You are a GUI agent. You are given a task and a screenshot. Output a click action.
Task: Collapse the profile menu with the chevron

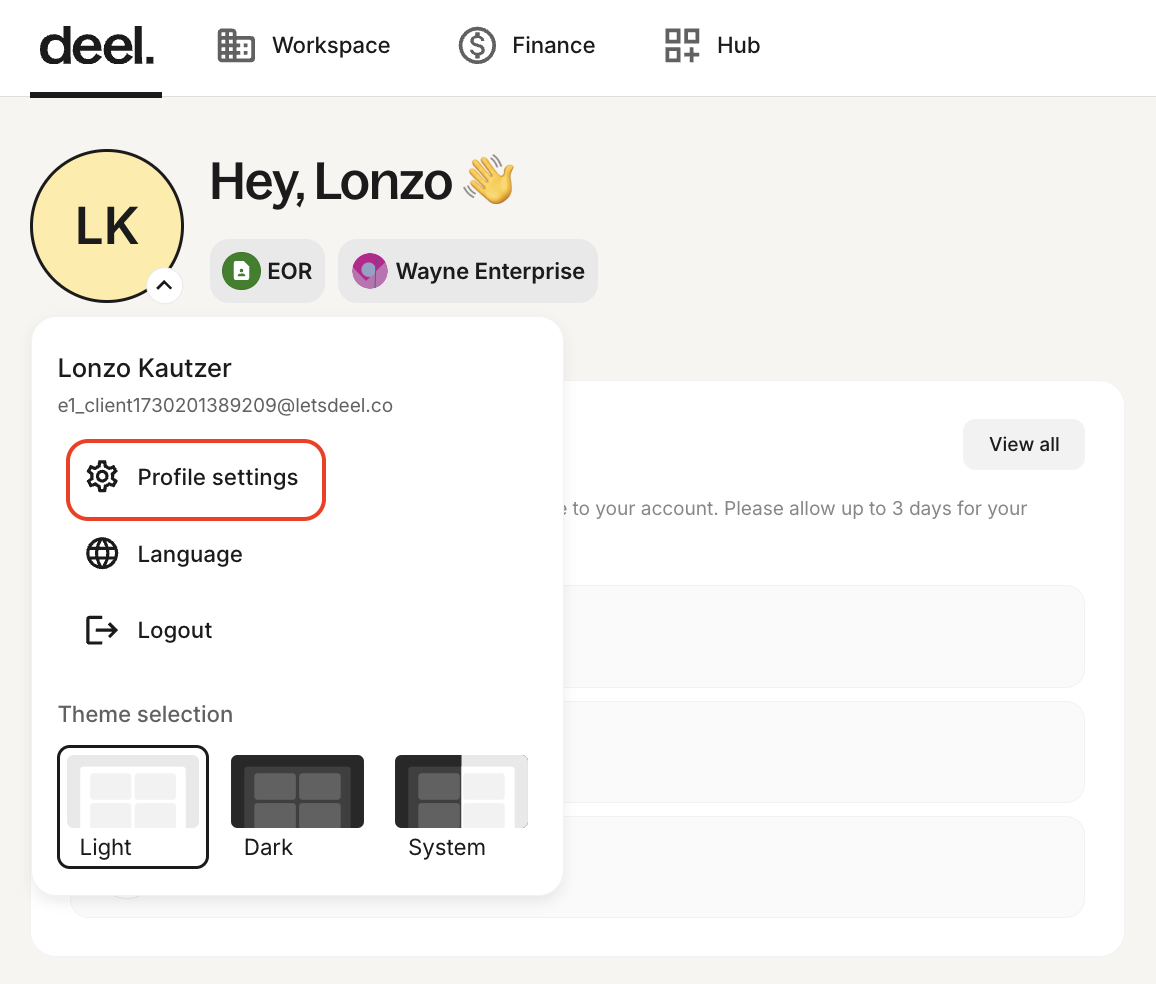(x=165, y=286)
